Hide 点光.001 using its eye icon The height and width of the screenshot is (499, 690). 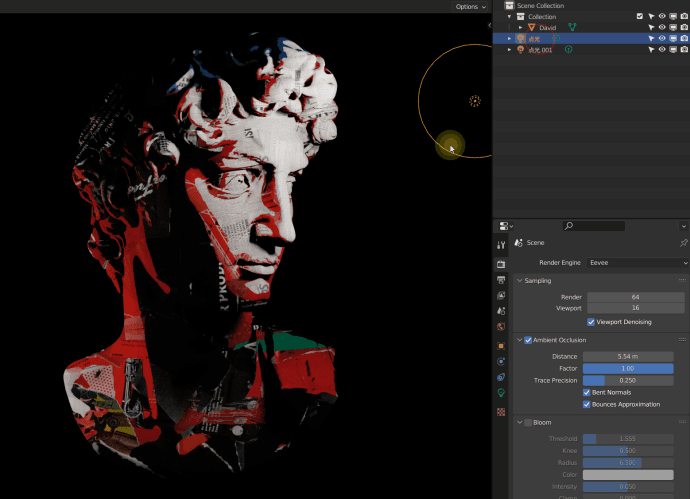pos(662,50)
